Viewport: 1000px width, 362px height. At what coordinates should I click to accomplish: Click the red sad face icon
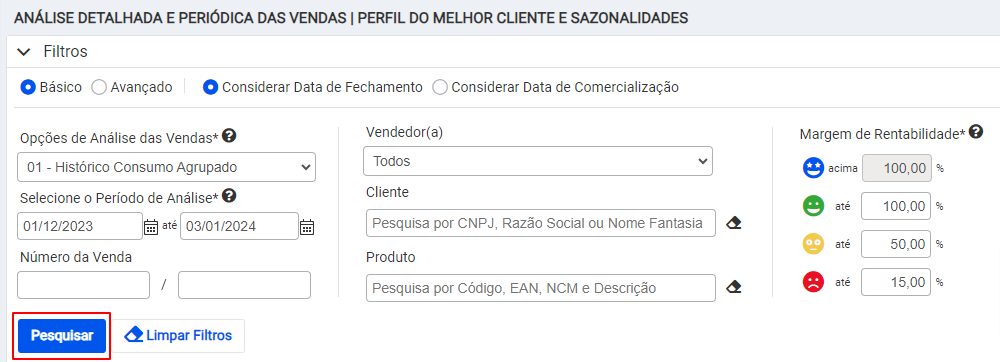[x=813, y=282]
